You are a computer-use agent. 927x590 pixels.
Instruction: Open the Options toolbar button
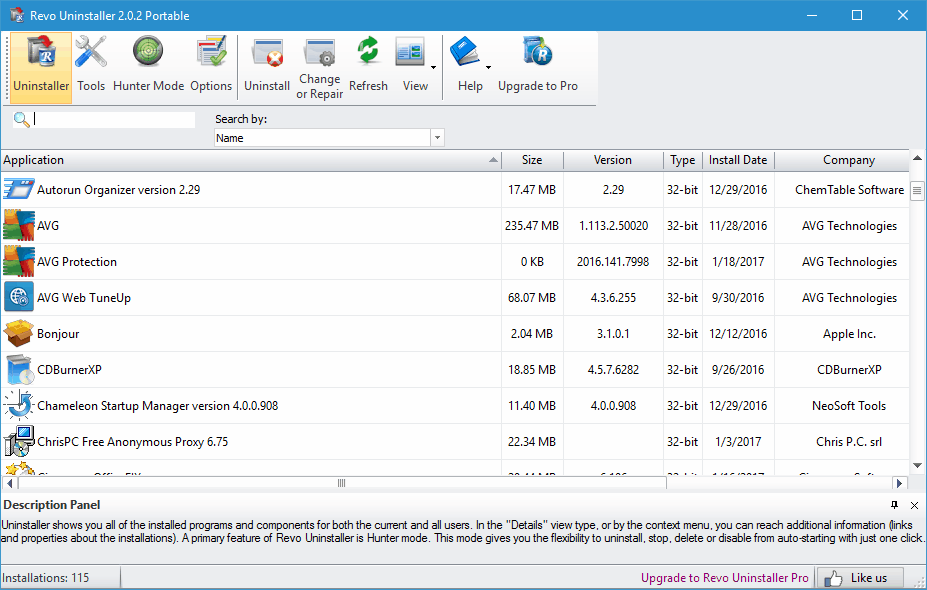(211, 64)
